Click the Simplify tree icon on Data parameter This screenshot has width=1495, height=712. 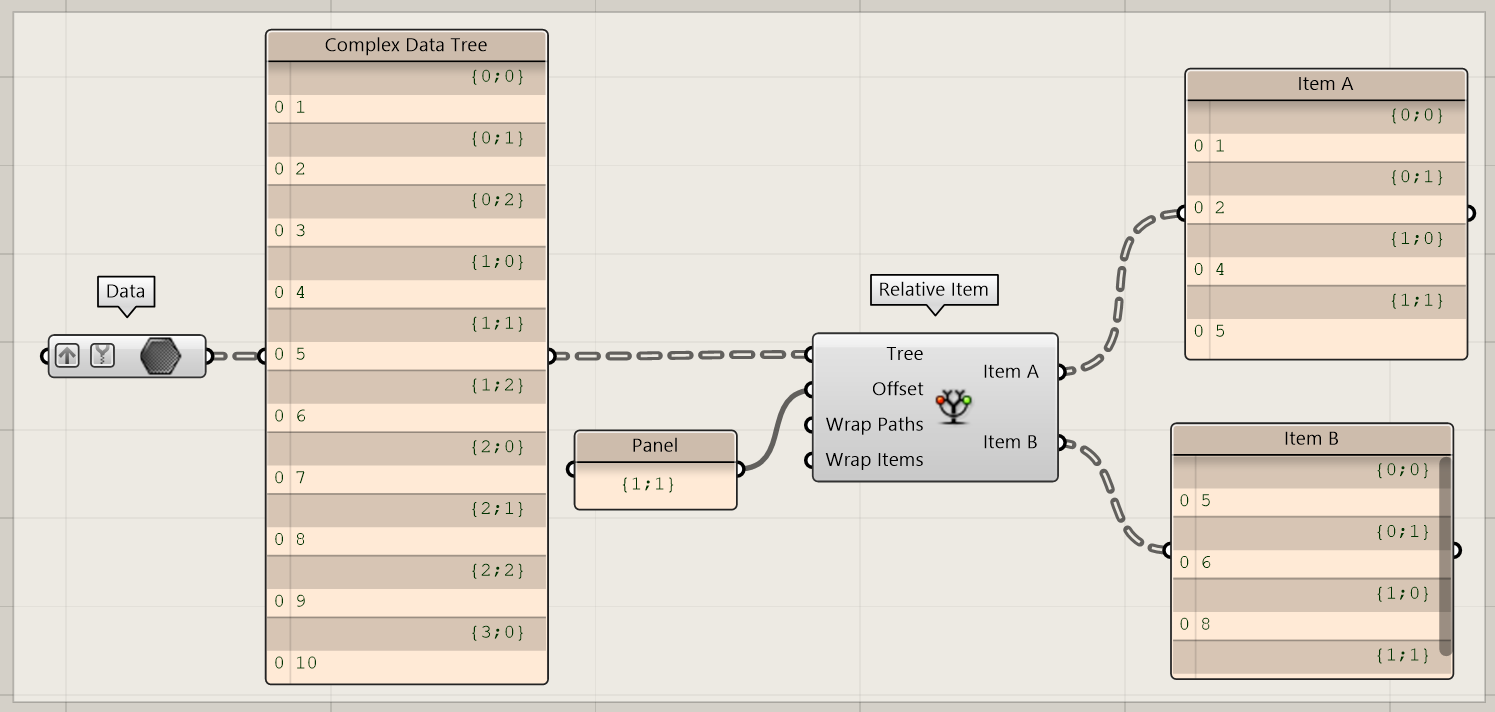pos(102,355)
